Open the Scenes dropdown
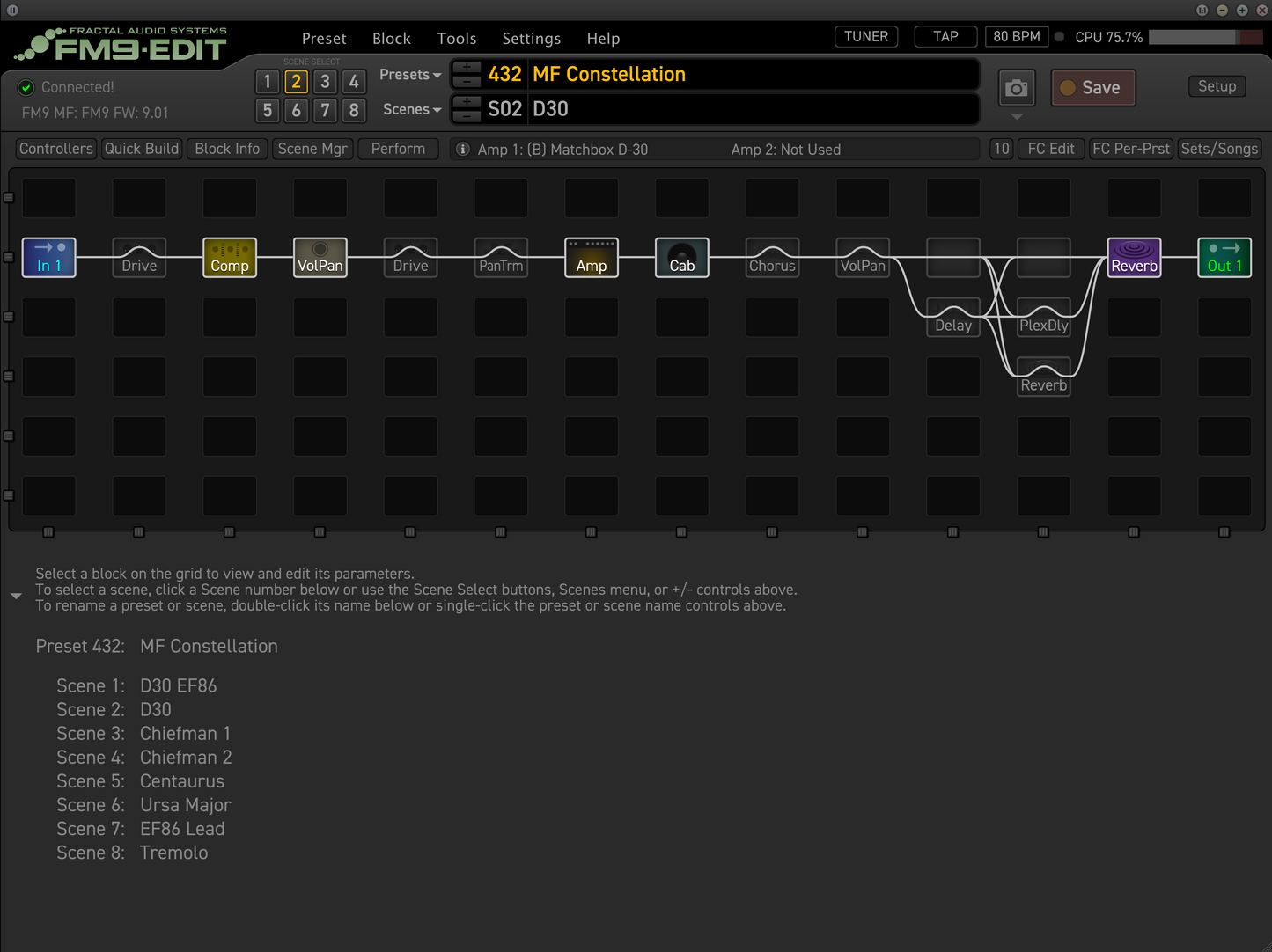 tap(410, 109)
